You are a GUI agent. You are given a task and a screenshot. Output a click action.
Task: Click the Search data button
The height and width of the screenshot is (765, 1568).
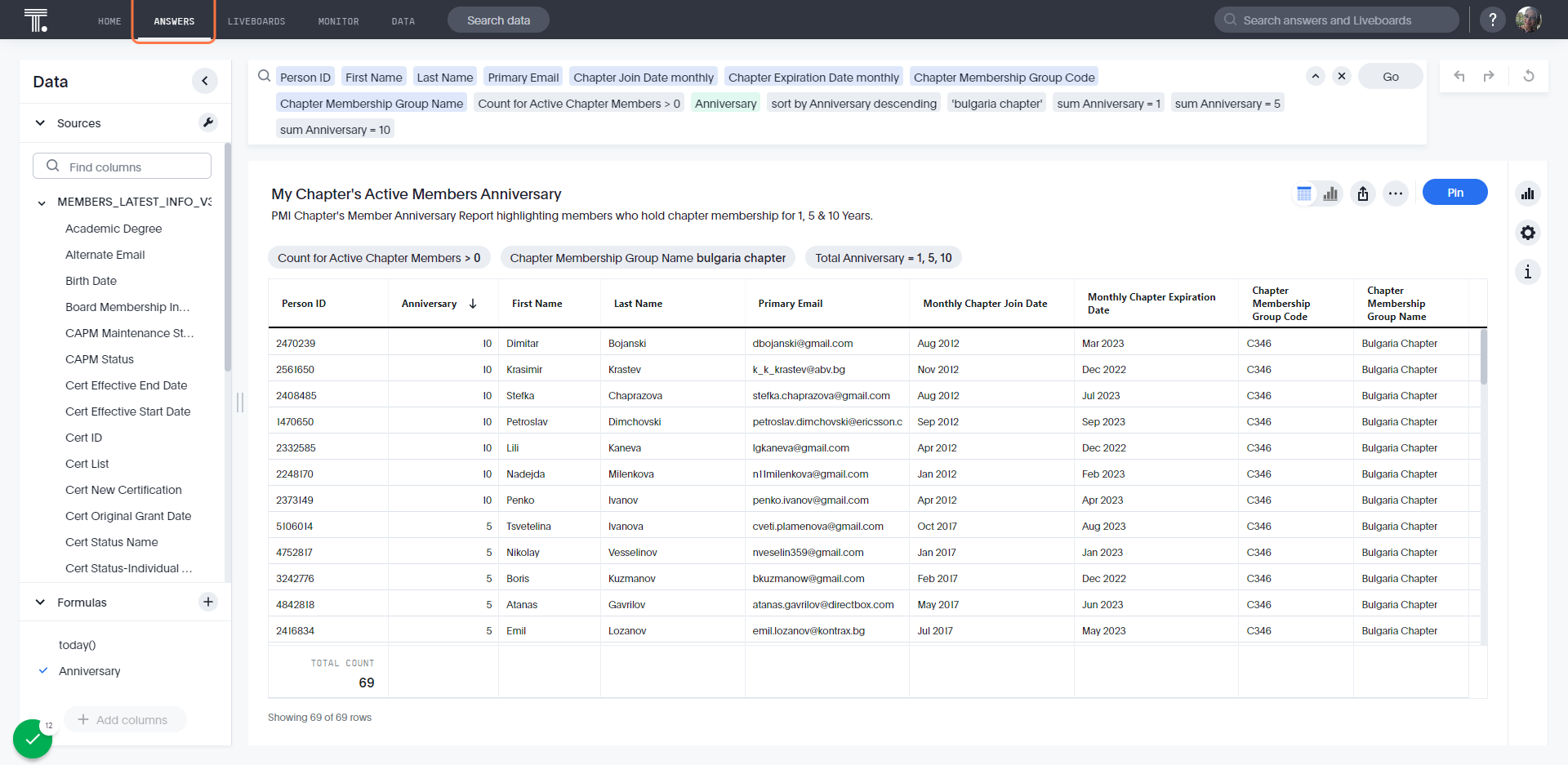tap(498, 20)
